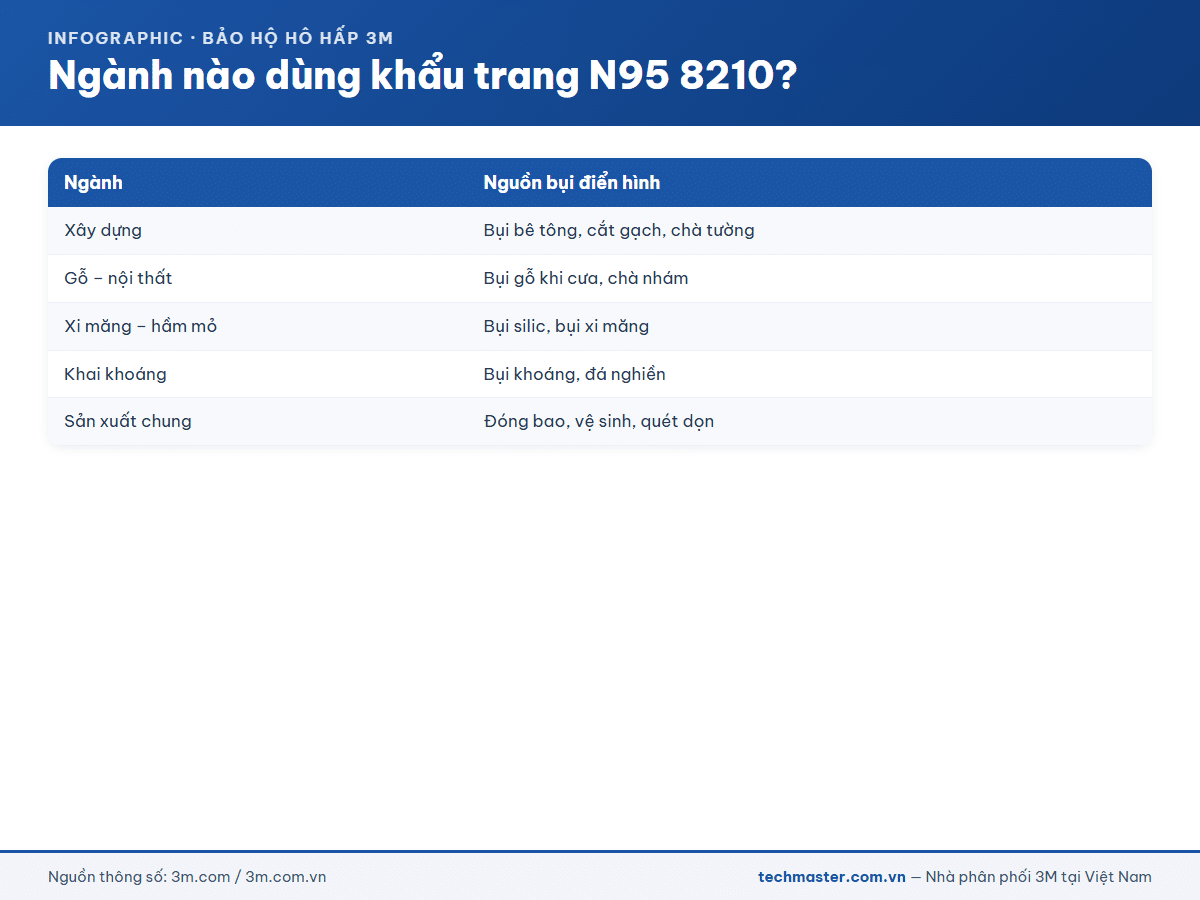The width and height of the screenshot is (1200, 900).
Task: Click the title 'Ngành nào dùng khẩu trang N95 8210?'
Action: (422, 76)
